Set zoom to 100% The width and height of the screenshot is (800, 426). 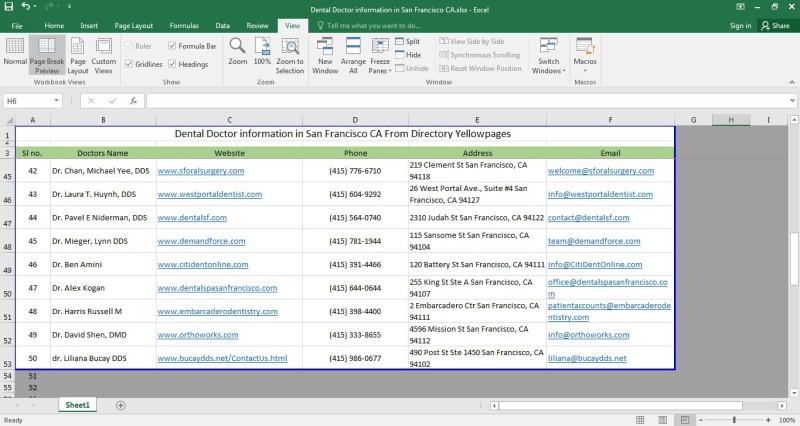point(262,50)
